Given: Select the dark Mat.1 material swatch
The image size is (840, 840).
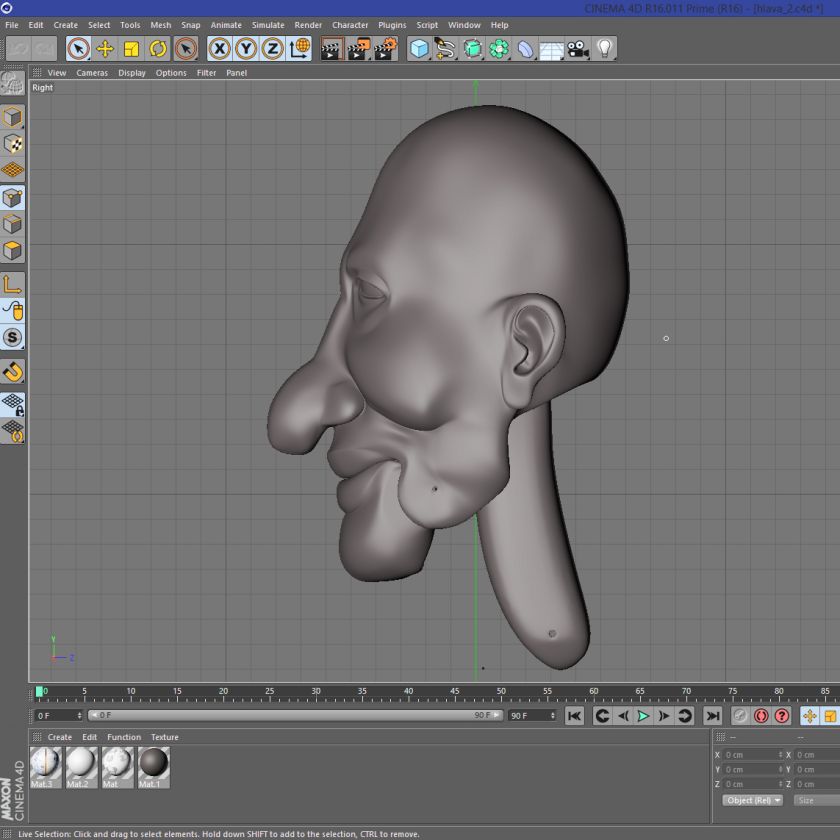Looking at the screenshot, I should 153,765.
